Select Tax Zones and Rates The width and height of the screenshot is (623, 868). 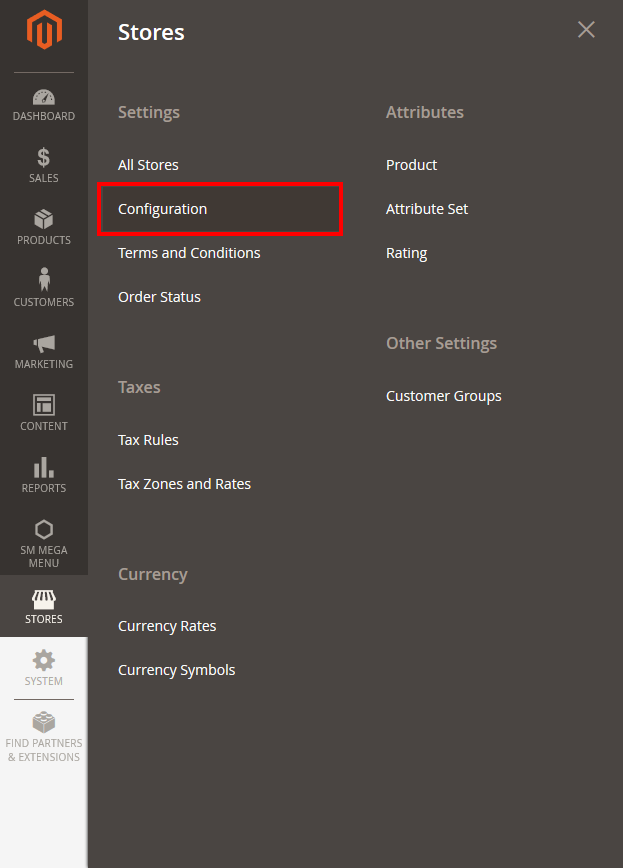(x=184, y=484)
